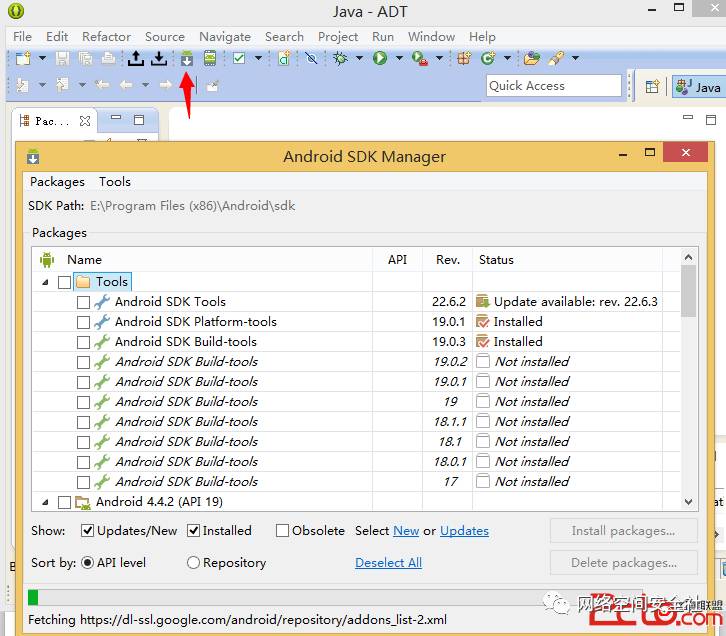The width and height of the screenshot is (726, 636).
Task: Click the fetching progress bar
Action: pyautogui.click(x=337, y=598)
